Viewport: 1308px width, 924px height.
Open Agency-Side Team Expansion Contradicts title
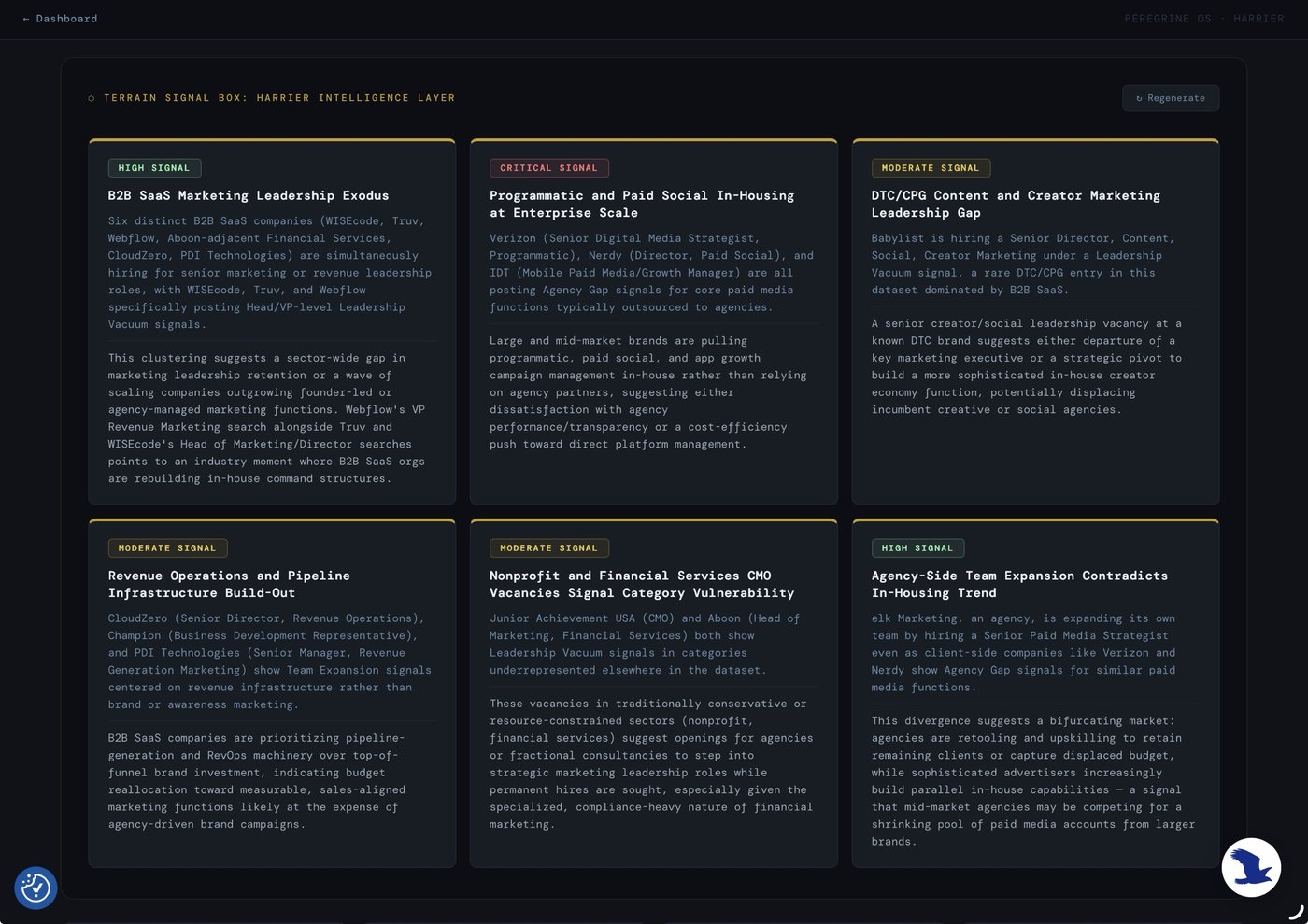(1019, 584)
